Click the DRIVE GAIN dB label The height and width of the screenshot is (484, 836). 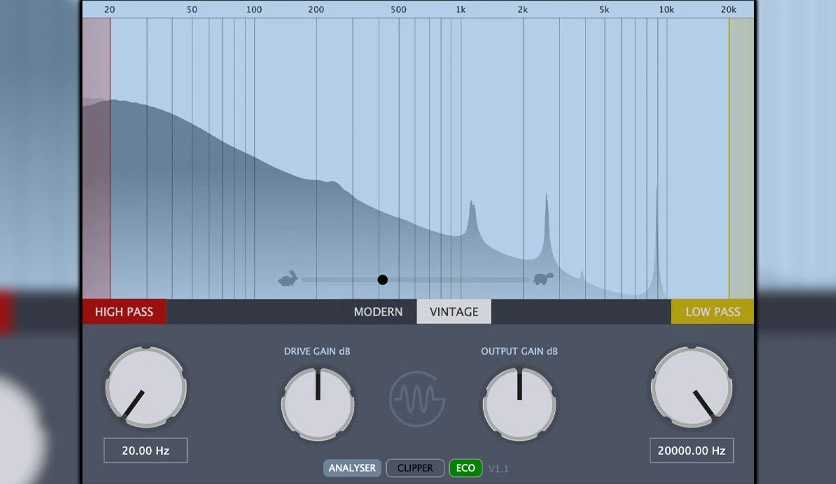tap(317, 351)
